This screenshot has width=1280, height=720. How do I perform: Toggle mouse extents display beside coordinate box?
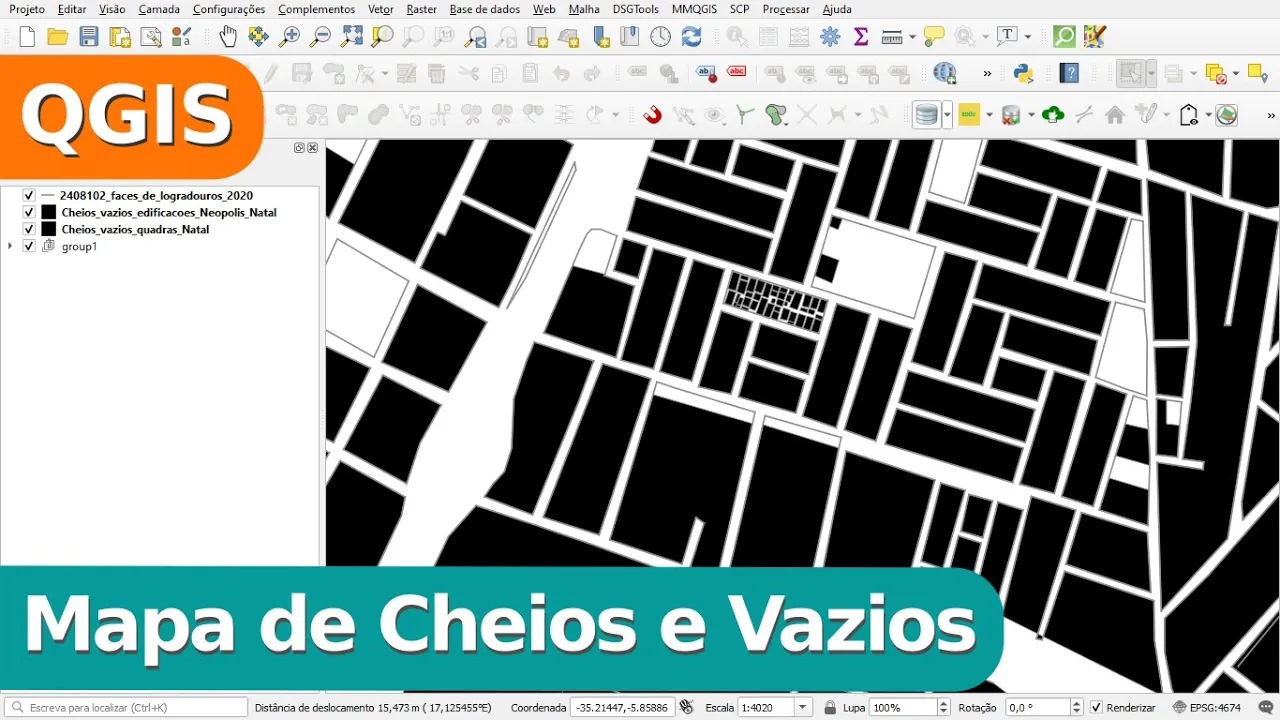click(x=686, y=708)
